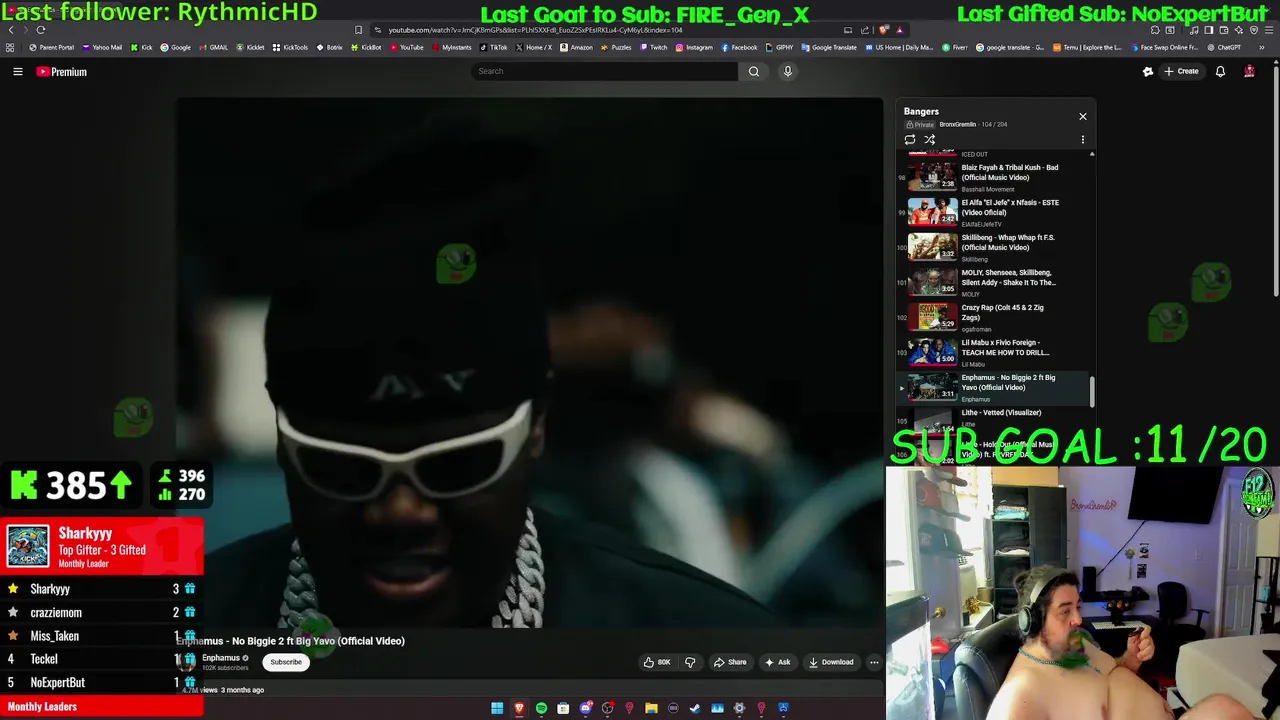Bookmark this page icon in address bar
The width and height of the screenshot is (1280, 720).
click(x=359, y=30)
